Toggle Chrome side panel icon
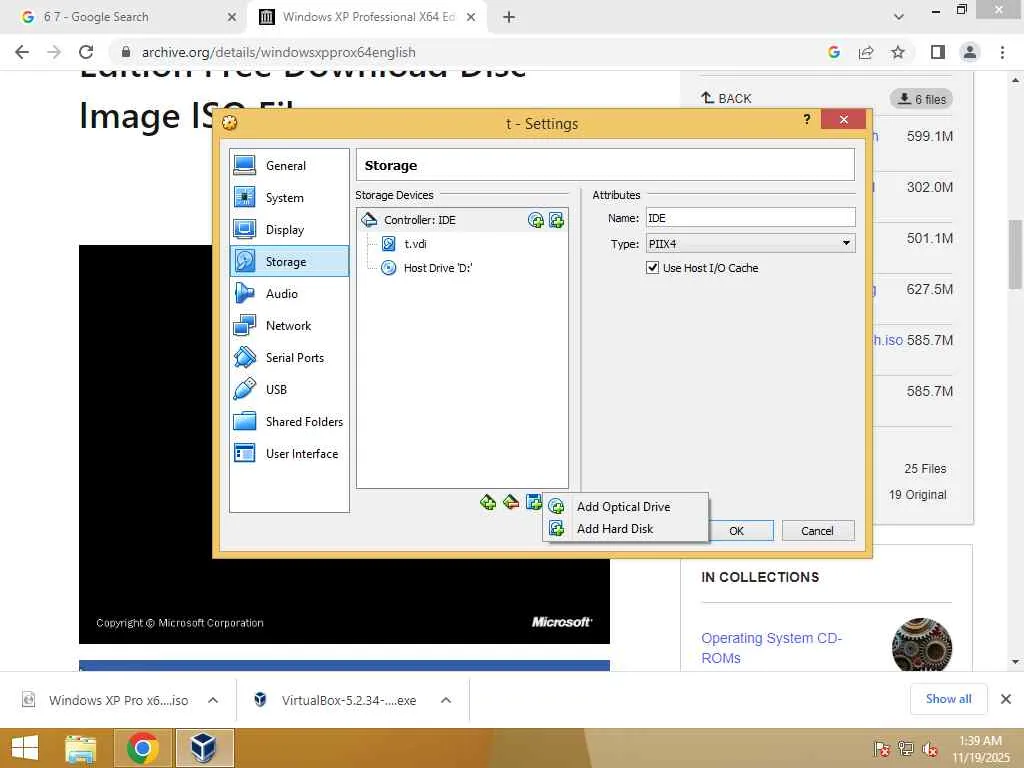 (x=938, y=52)
